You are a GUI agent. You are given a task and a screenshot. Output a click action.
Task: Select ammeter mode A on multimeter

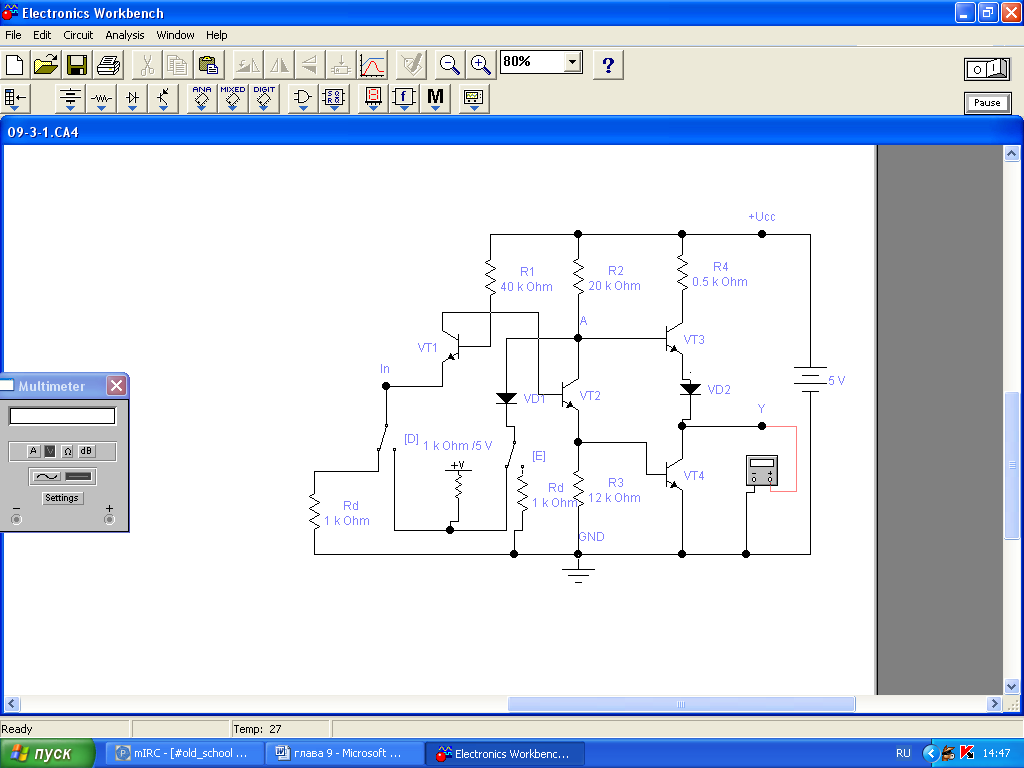pyautogui.click(x=33, y=451)
